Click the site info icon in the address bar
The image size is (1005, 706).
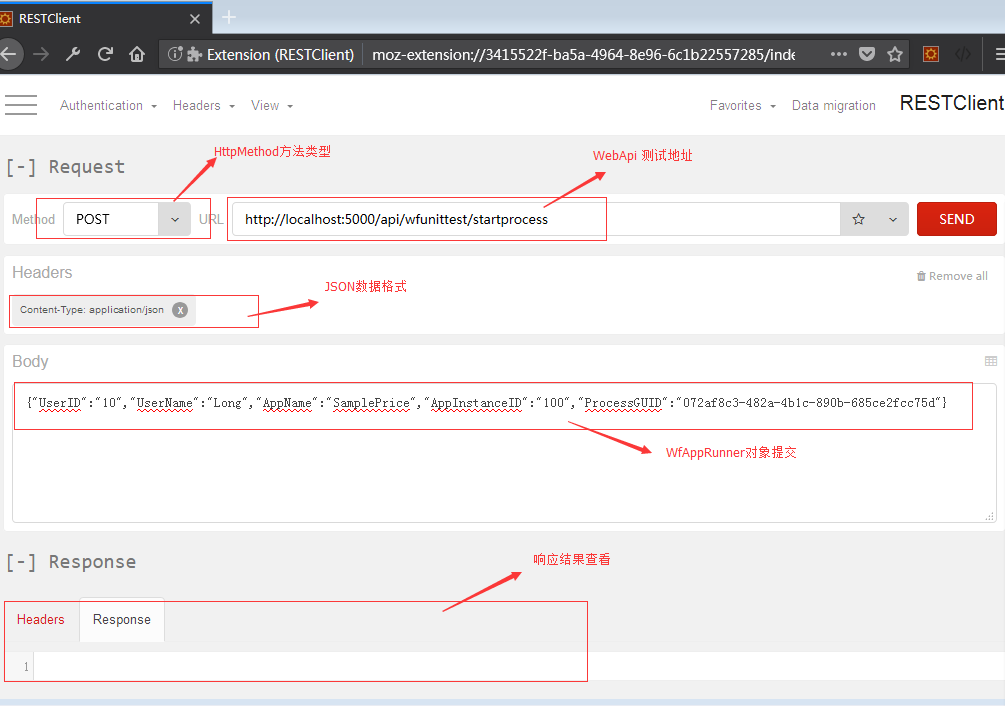(175, 54)
